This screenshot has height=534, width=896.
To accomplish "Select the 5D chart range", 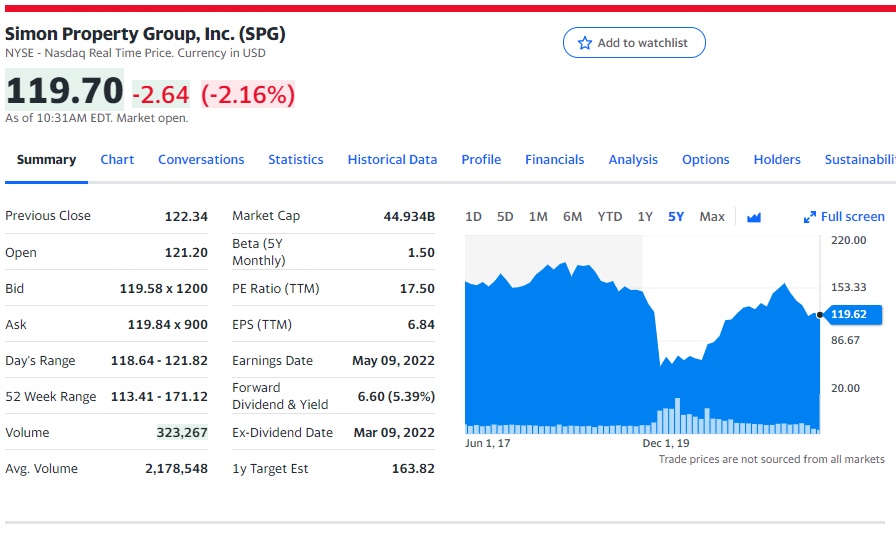I will pos(505,217).
